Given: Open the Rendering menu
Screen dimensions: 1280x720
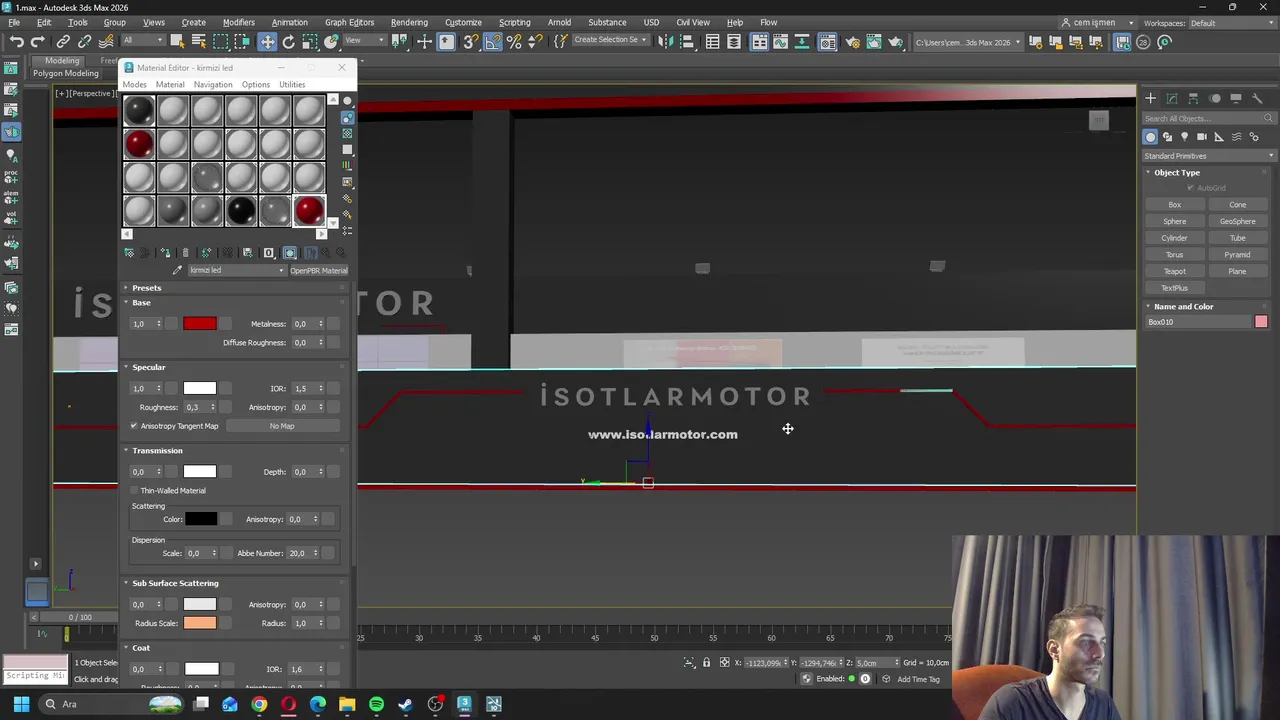Looking at the screenshot, I should click(x=409, y=22).
